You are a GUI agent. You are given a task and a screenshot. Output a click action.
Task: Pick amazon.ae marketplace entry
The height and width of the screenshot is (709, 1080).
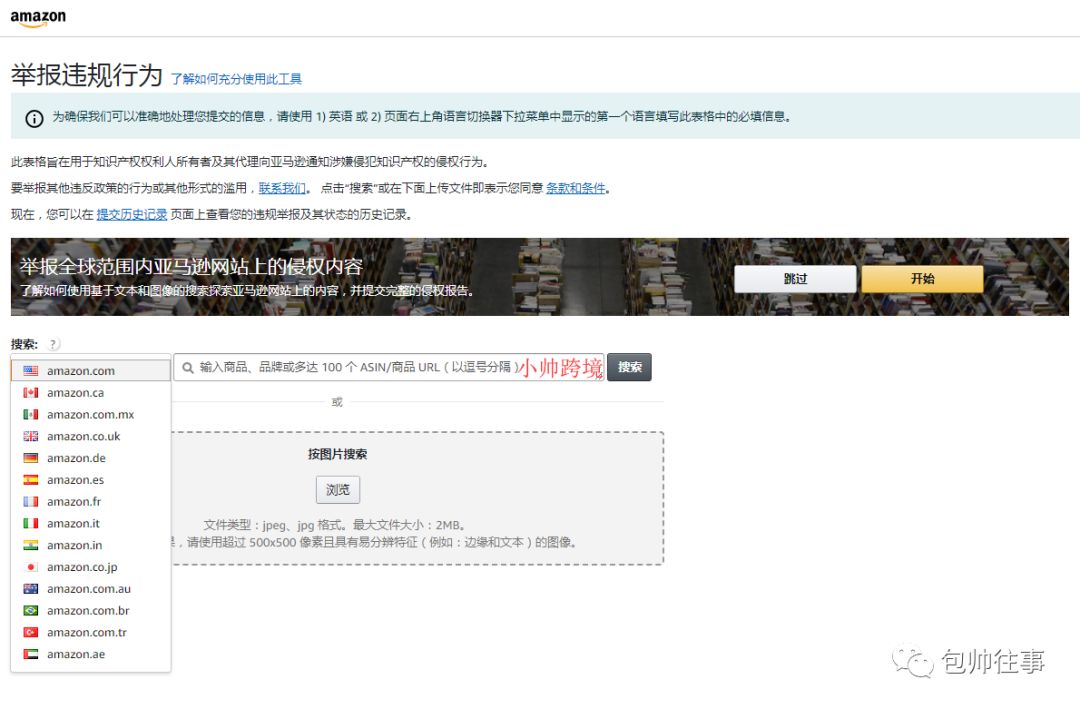pos(91,655)
